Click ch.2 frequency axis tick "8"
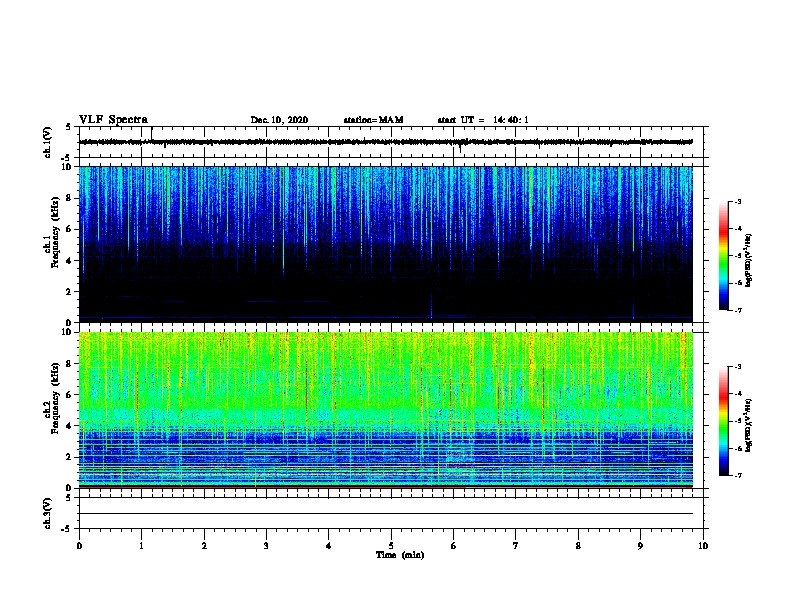Image resolution: width=792 pixels, height=612 pixels. click(x=70, y=364)
